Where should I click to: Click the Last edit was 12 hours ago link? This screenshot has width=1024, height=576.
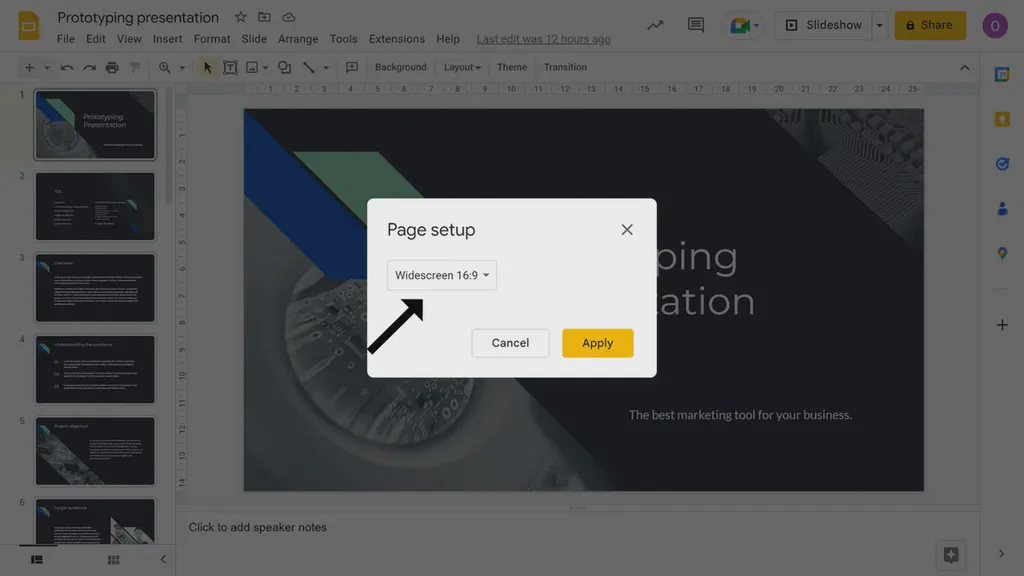[x=543, y=39]
